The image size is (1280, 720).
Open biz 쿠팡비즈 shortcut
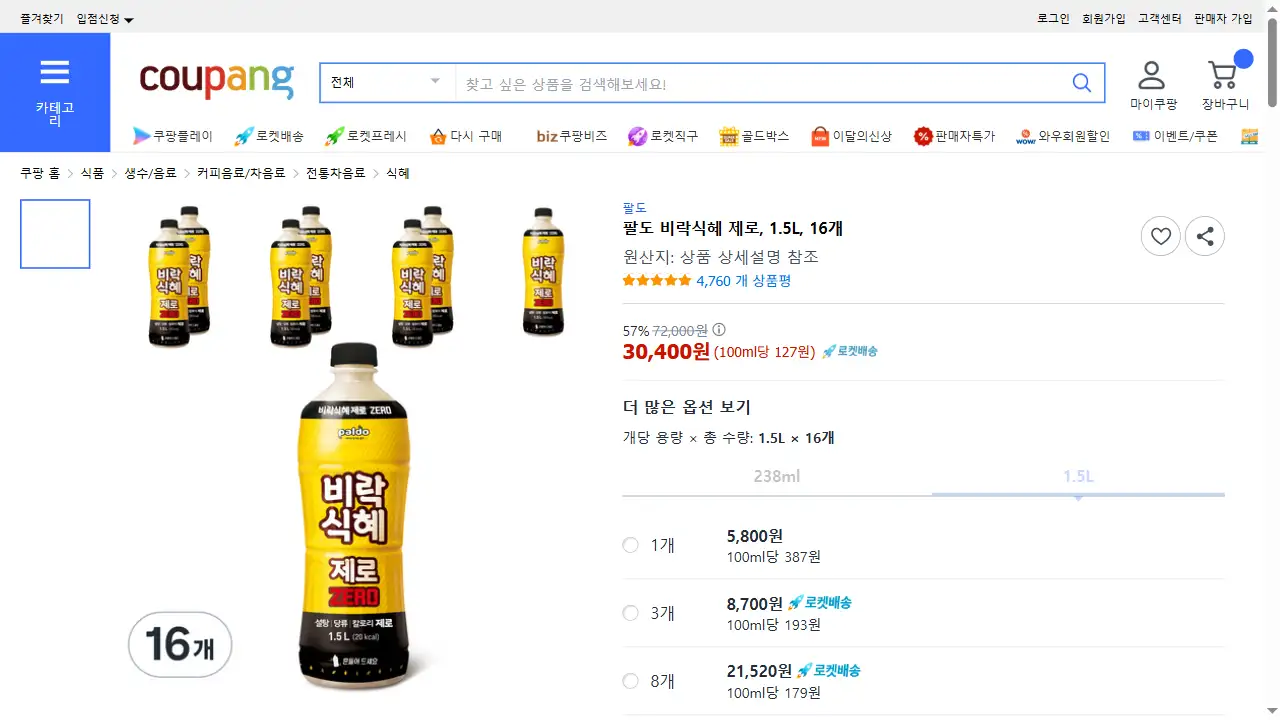point(571,136)
